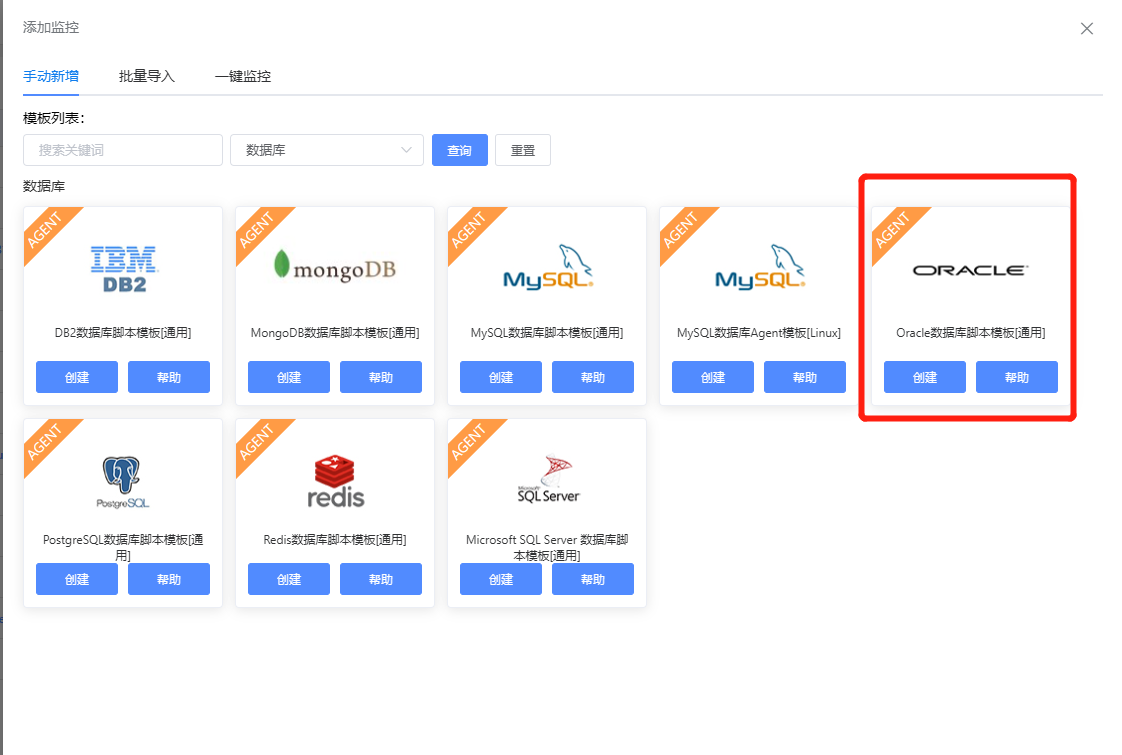Click 帮助 on Oracle template
The image size is (1122, 755).
[x=1017, y=377]
